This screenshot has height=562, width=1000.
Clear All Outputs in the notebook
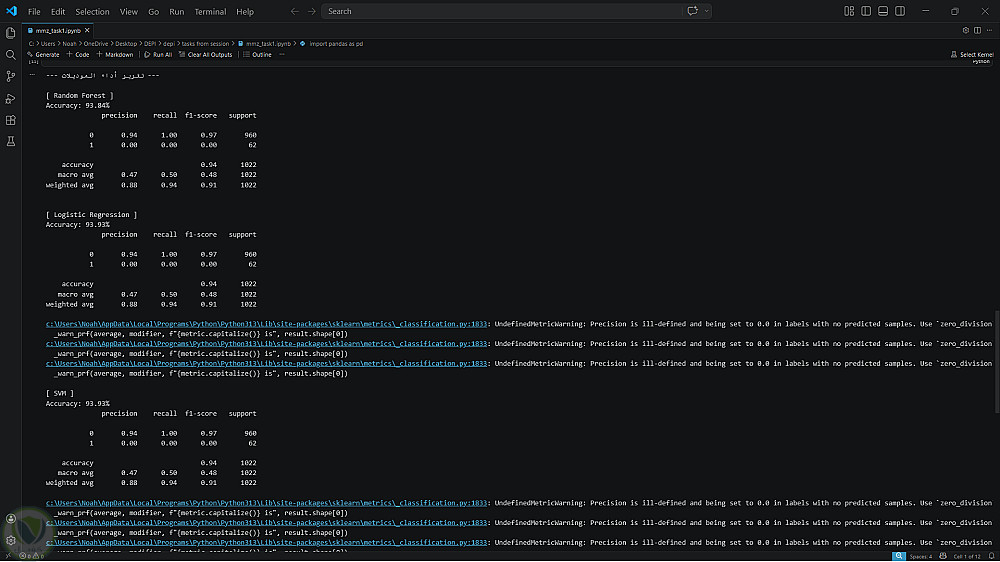(205, 55)
